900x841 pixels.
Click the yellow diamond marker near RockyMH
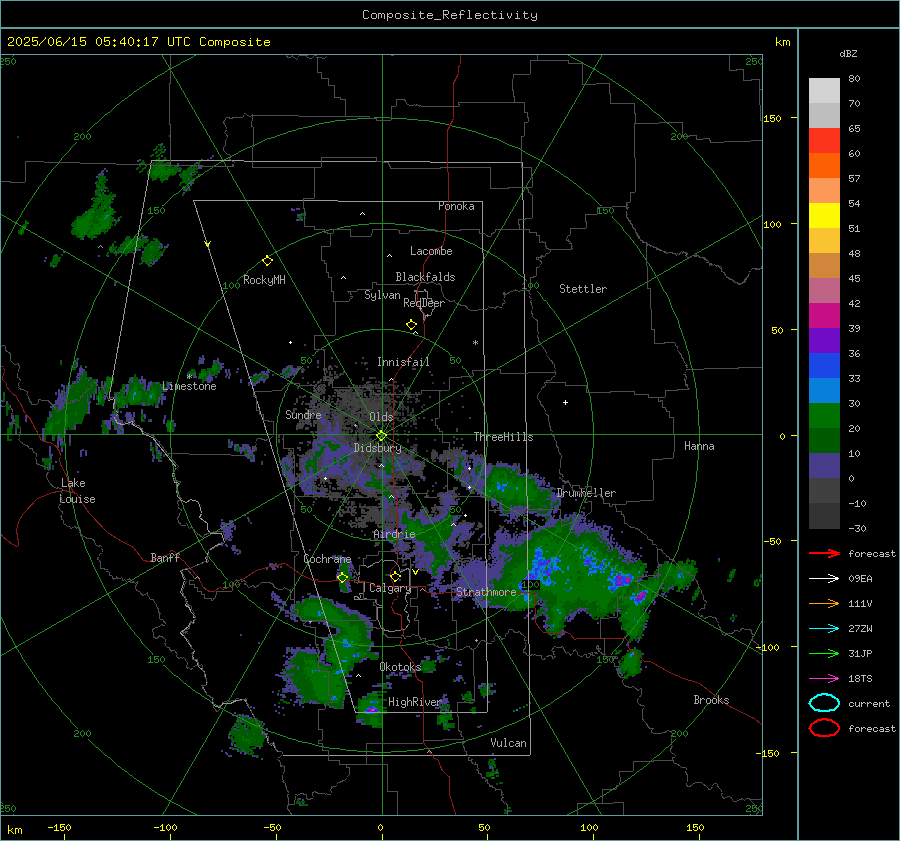(267, 261)
